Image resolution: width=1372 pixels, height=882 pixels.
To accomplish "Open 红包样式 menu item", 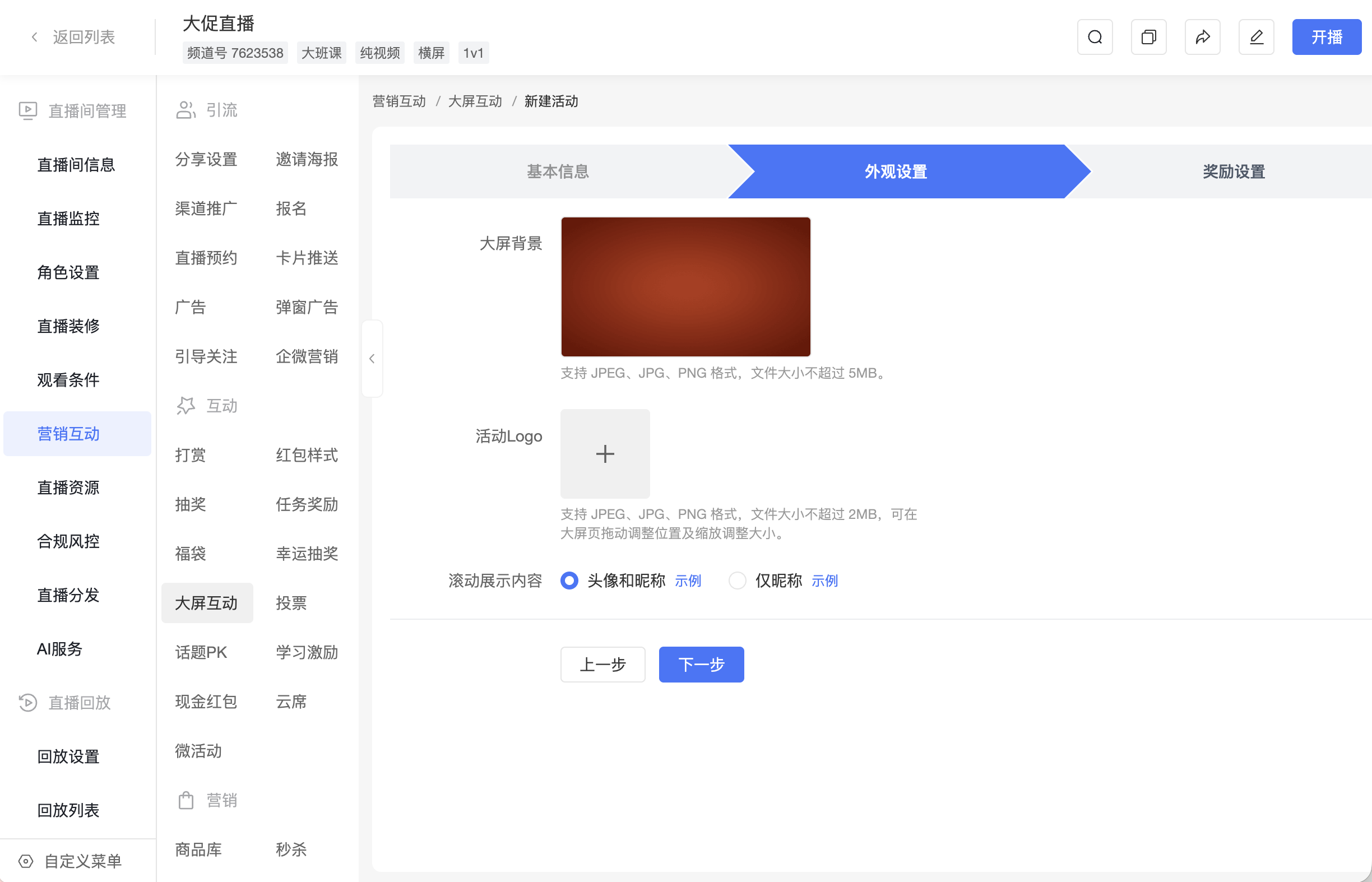I will [x=307, y=456].
